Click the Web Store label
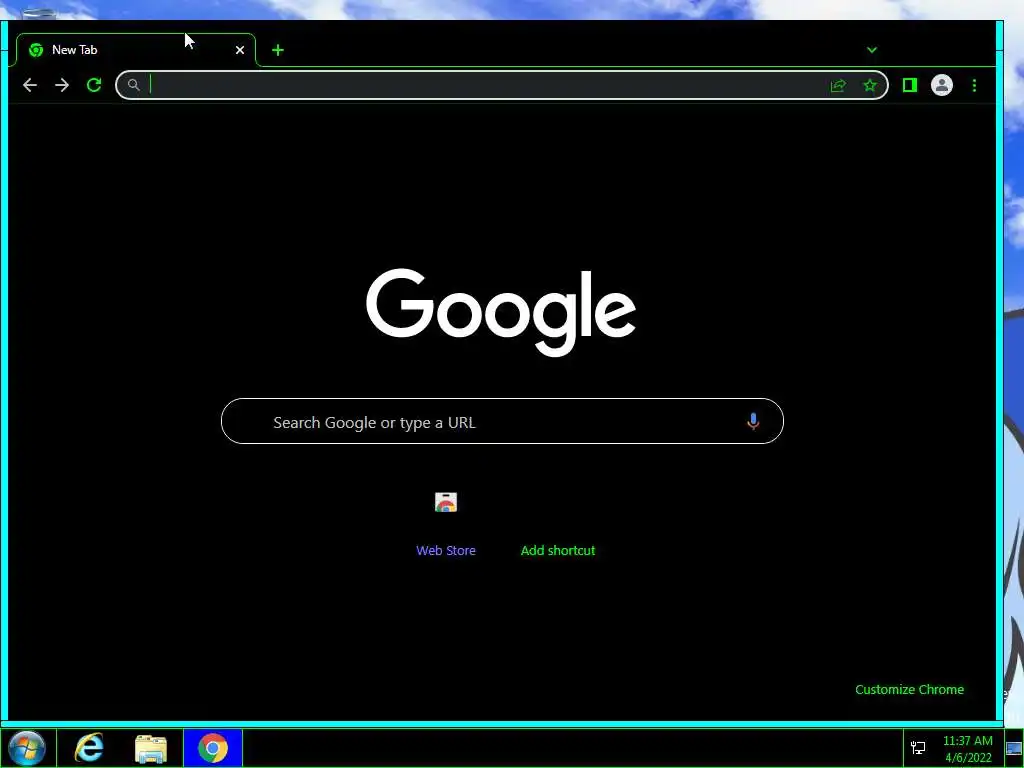The height and width of the screenshot is (768, 1024). point(446,551)
